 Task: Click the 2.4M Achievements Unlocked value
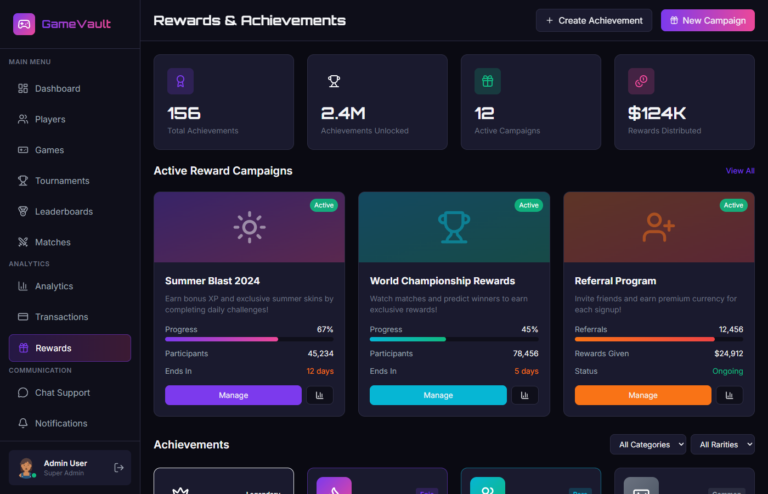tap(343, 114)
